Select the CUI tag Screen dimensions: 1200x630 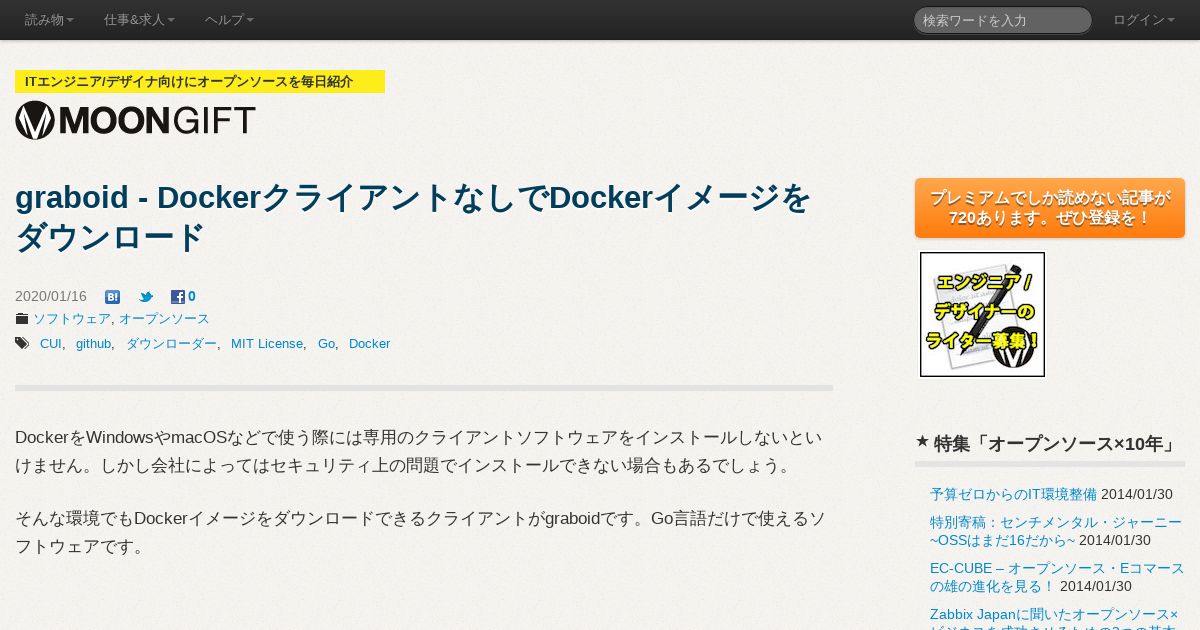(51, 344)
